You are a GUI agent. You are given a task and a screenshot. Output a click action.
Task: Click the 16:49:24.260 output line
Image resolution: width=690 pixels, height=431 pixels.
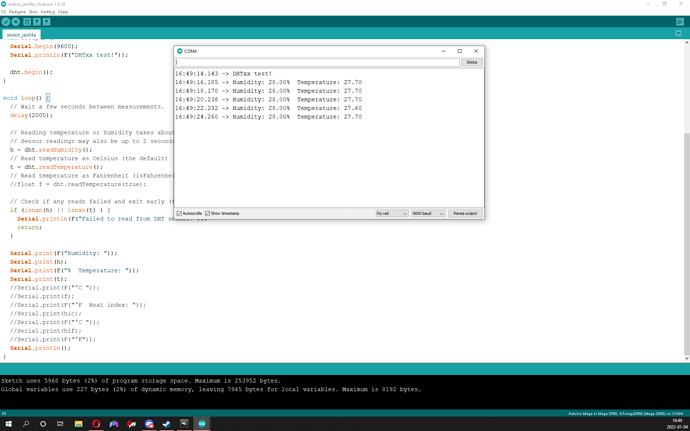pos(268,117)
